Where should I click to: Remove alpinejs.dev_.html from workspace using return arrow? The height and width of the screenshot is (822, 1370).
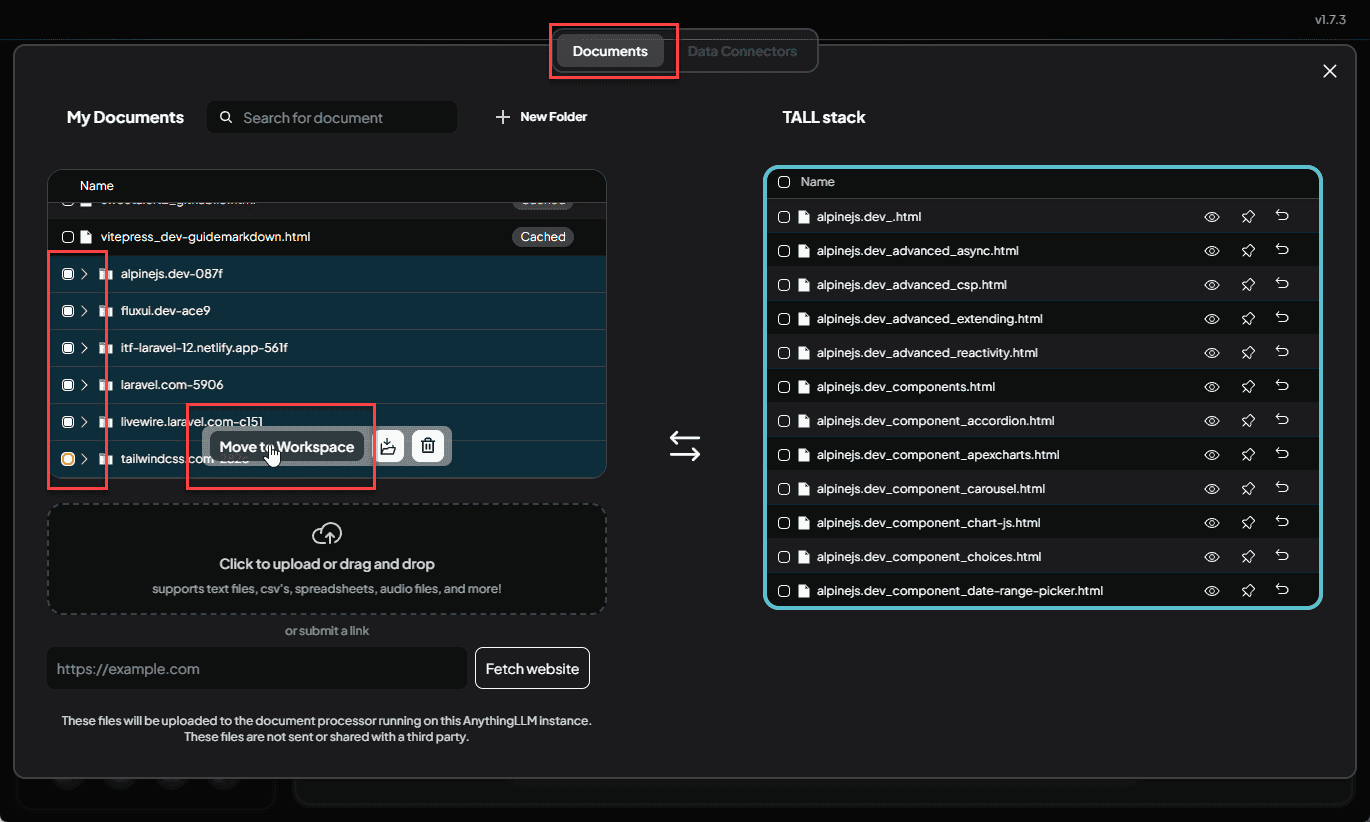(1282, 216)
